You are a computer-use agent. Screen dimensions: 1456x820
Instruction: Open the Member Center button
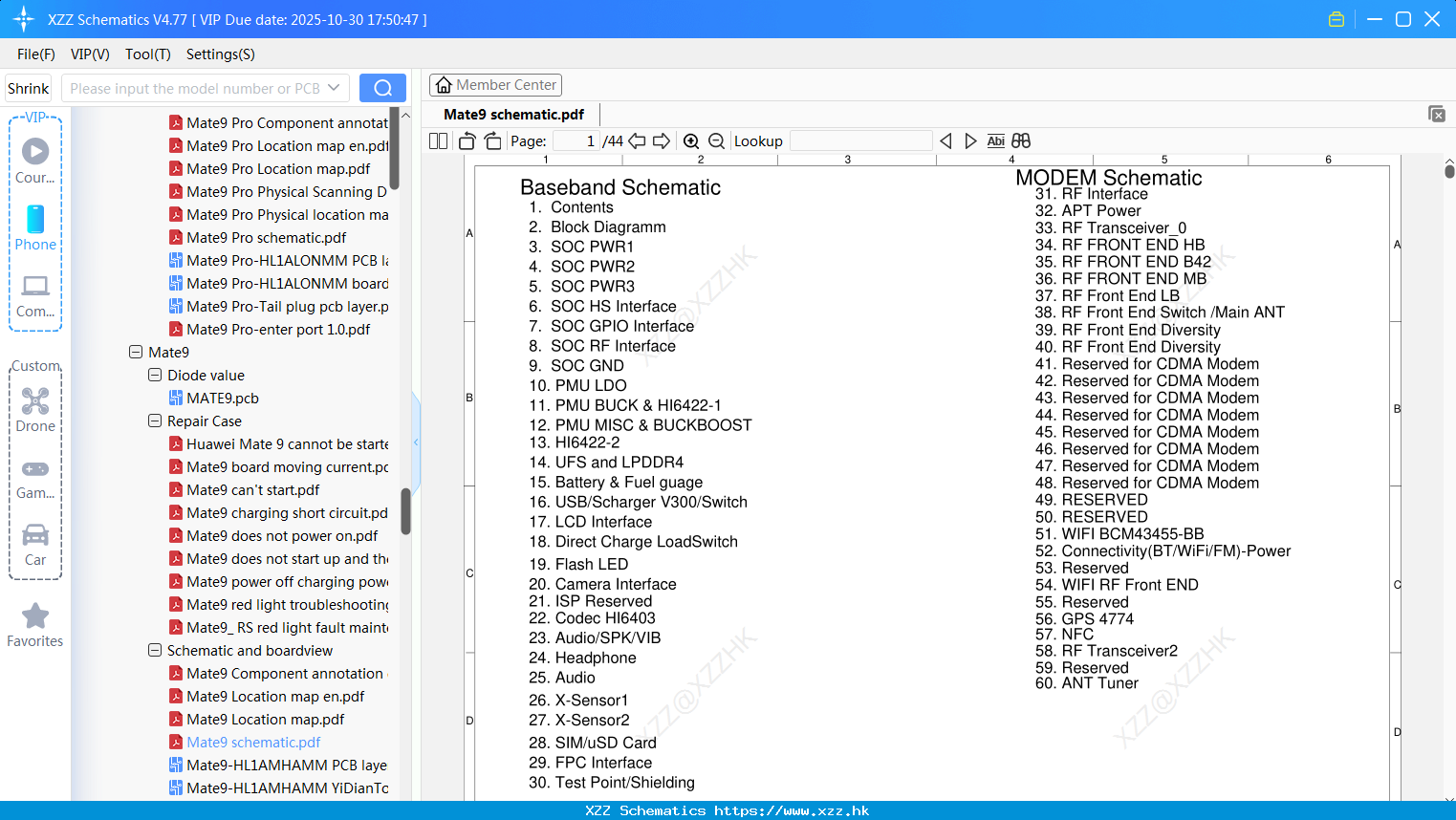tap(495, 85)
